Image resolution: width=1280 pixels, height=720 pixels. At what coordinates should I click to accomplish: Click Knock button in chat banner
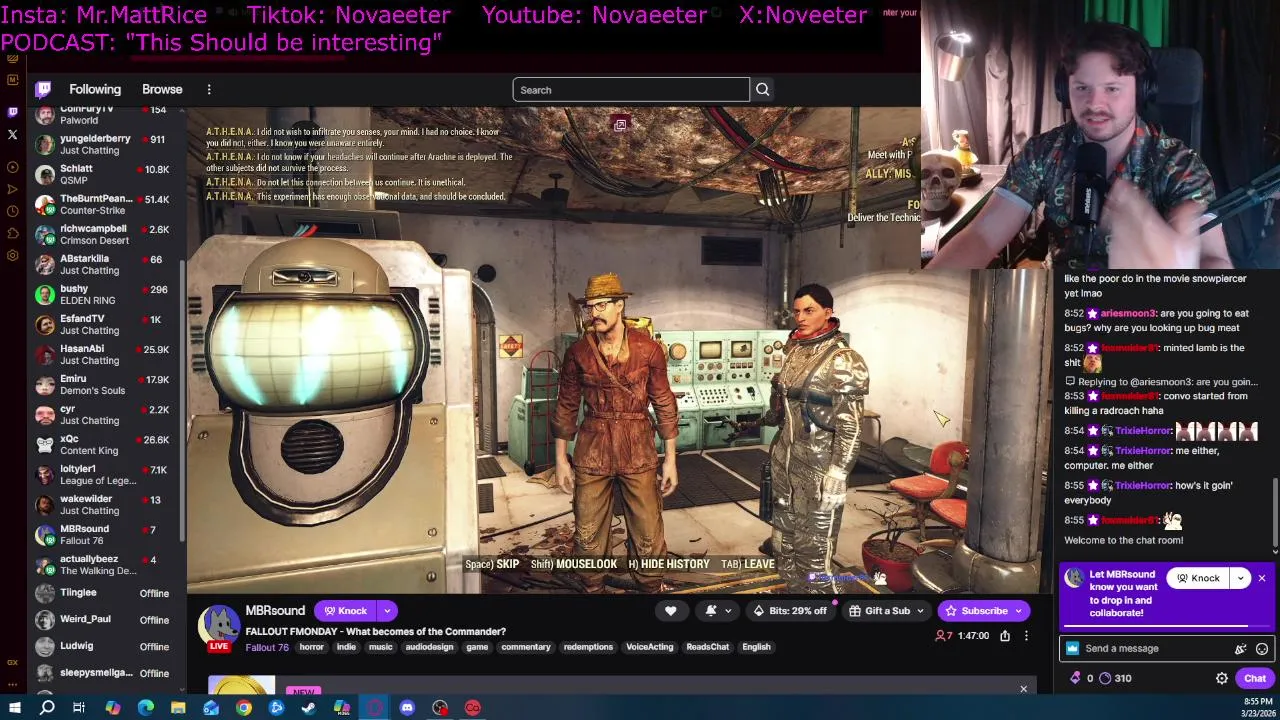pyautogui.click(x=1198, y=578)
